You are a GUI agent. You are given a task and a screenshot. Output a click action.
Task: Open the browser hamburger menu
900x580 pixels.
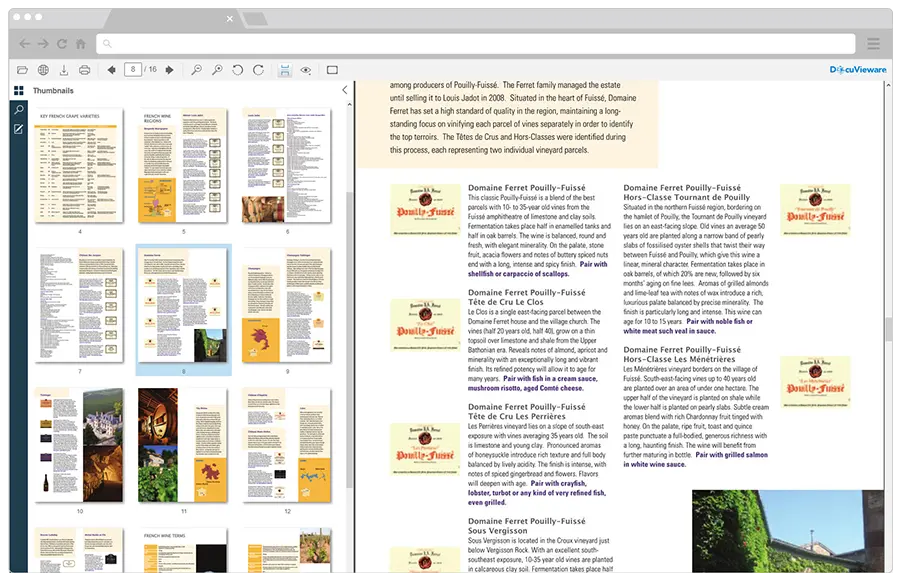pos(874,44)
